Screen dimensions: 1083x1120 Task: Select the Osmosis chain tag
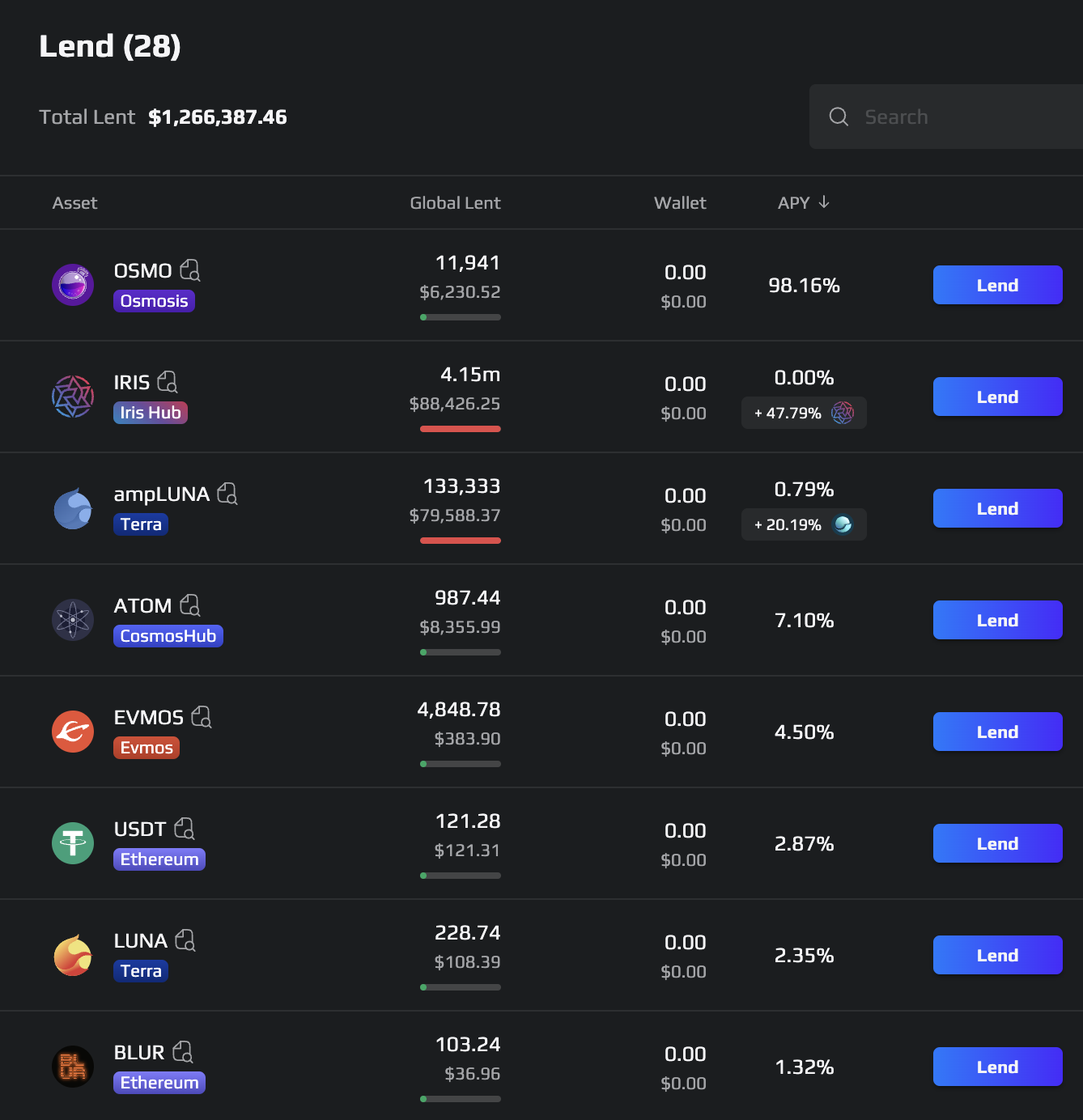tap(154, 301)
